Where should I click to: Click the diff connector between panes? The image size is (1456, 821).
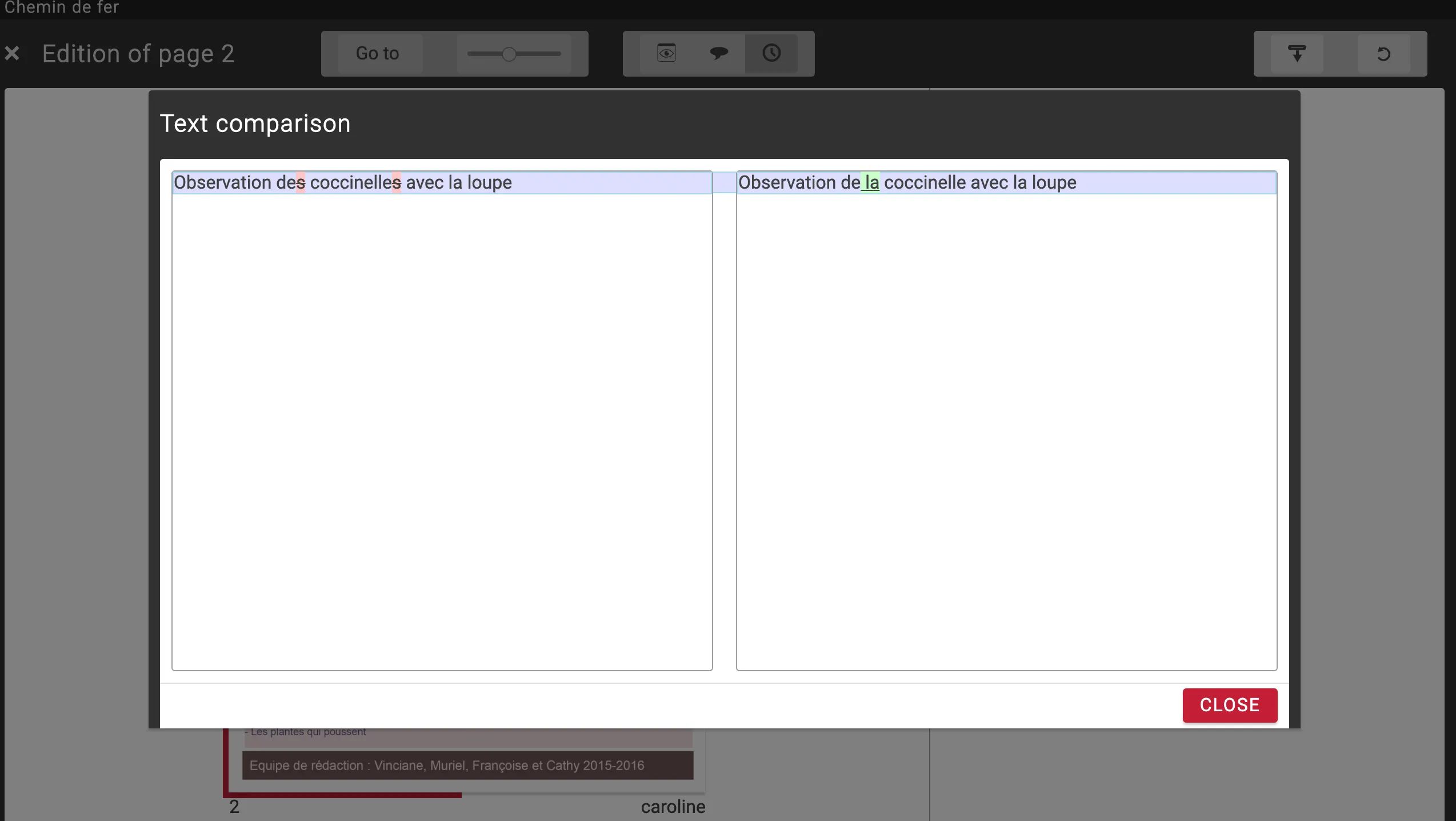click(724, 182)
